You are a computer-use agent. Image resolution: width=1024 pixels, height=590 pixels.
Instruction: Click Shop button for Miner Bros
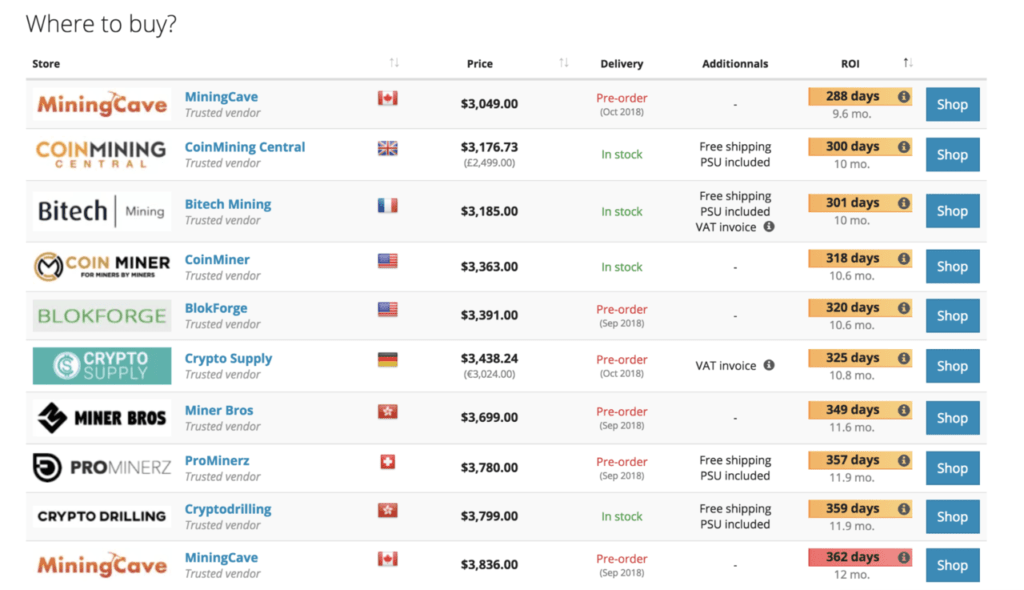(x=952, y=418)
